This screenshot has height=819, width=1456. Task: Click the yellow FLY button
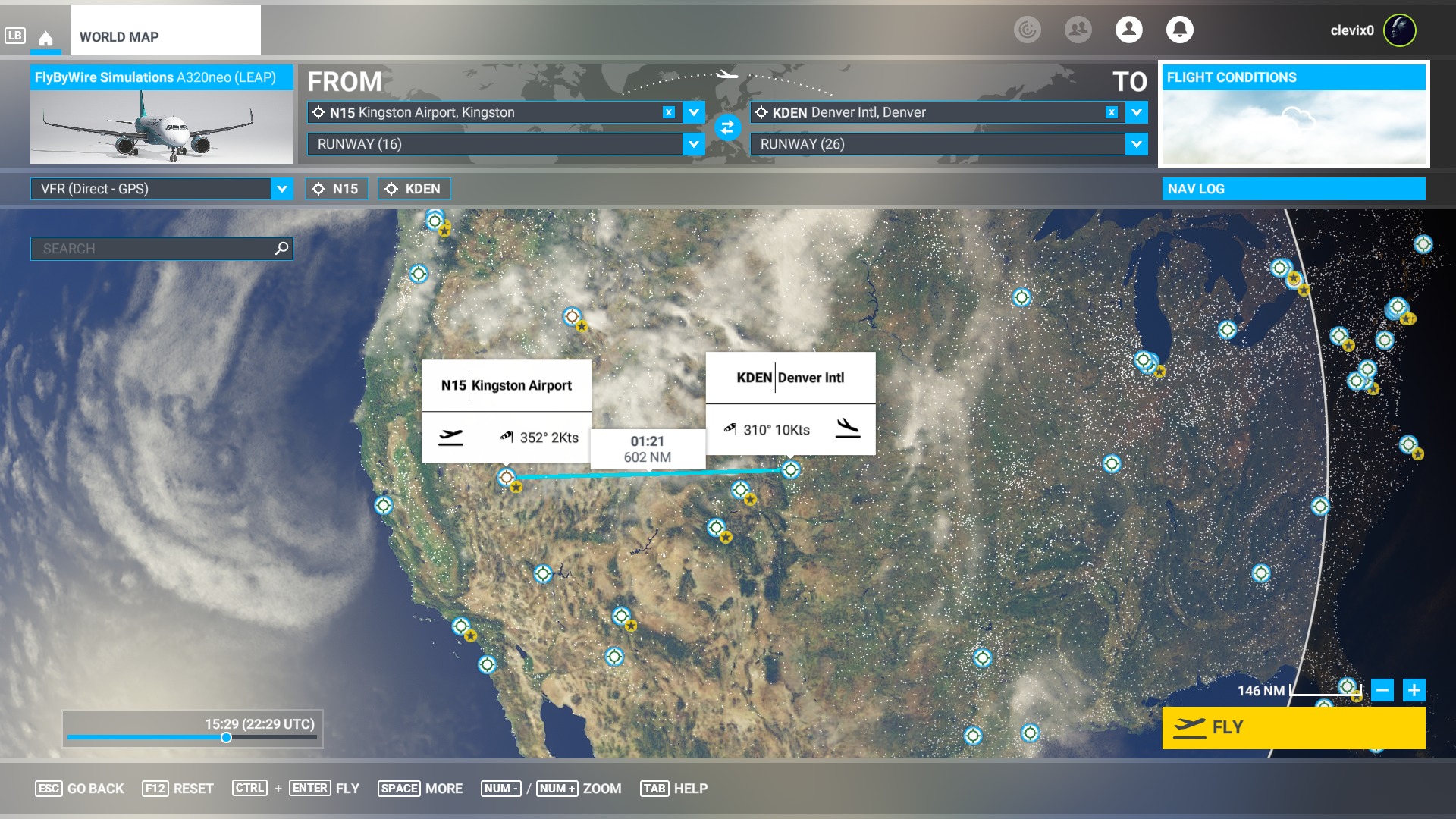click(x=1293, y=727)
